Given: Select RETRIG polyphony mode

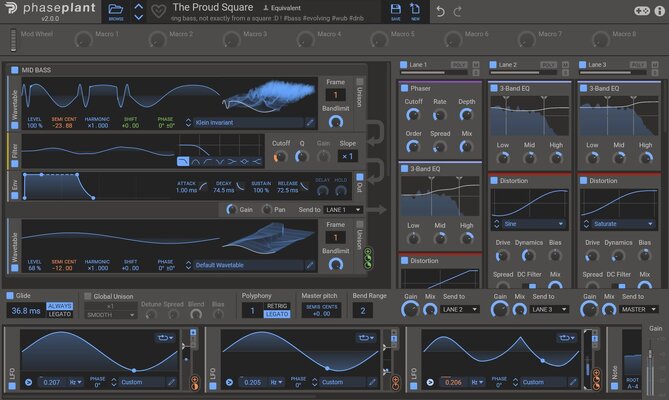Looking at the screenshot, I should click(277, 306).
